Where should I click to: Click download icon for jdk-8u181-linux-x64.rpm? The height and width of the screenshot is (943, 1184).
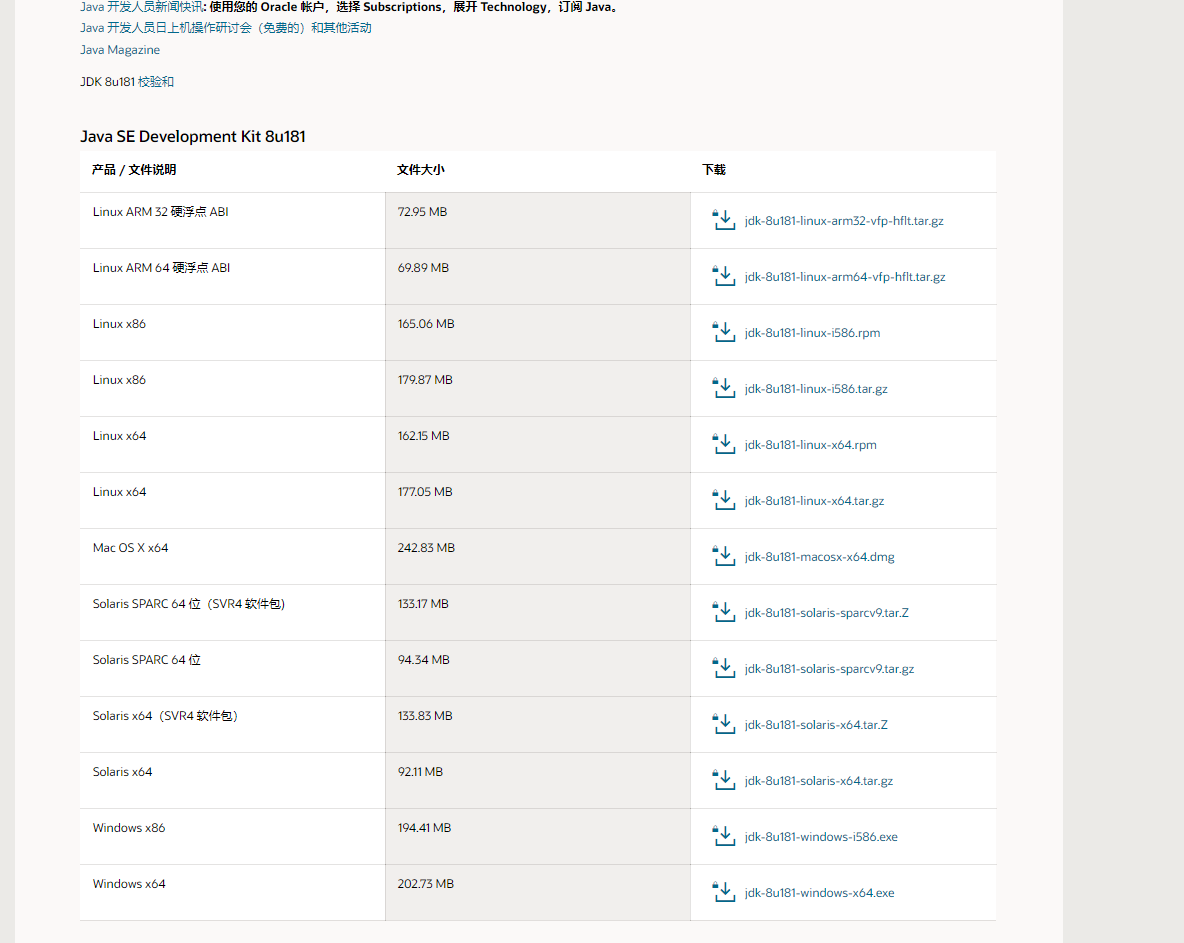pos(723,445)
